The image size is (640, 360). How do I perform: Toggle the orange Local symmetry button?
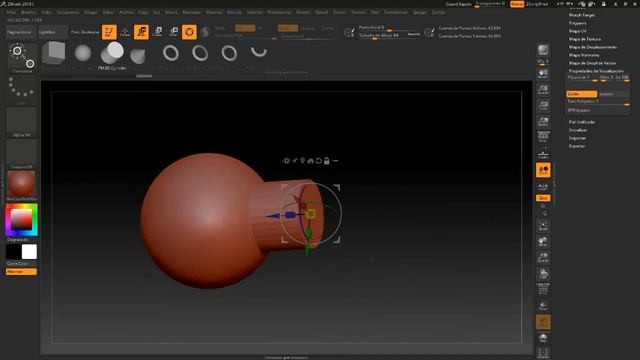coord(543,170)
